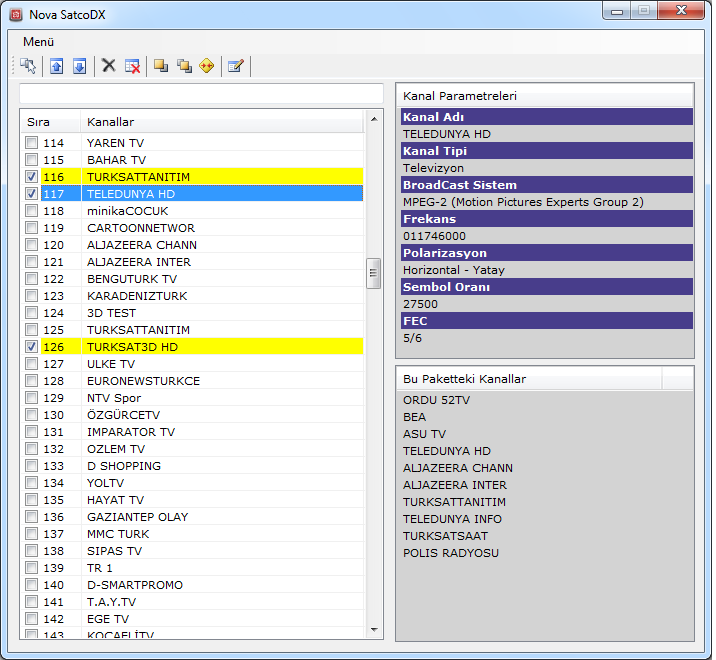Click the move channel up arrow icon

pyautogui.click(x=57, y=66)
